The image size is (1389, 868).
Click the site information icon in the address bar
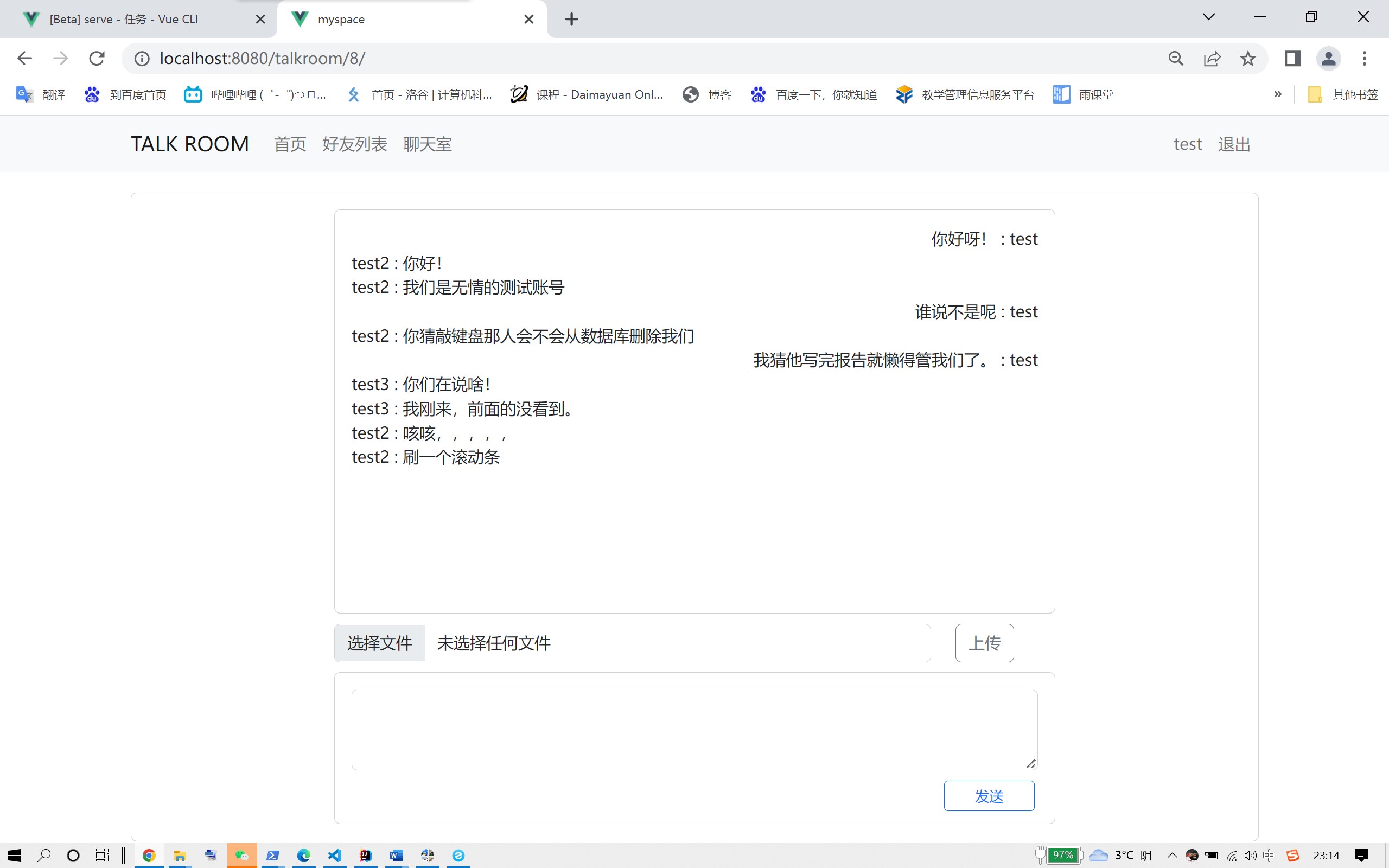pyautogui.click(x=141, y=58)
